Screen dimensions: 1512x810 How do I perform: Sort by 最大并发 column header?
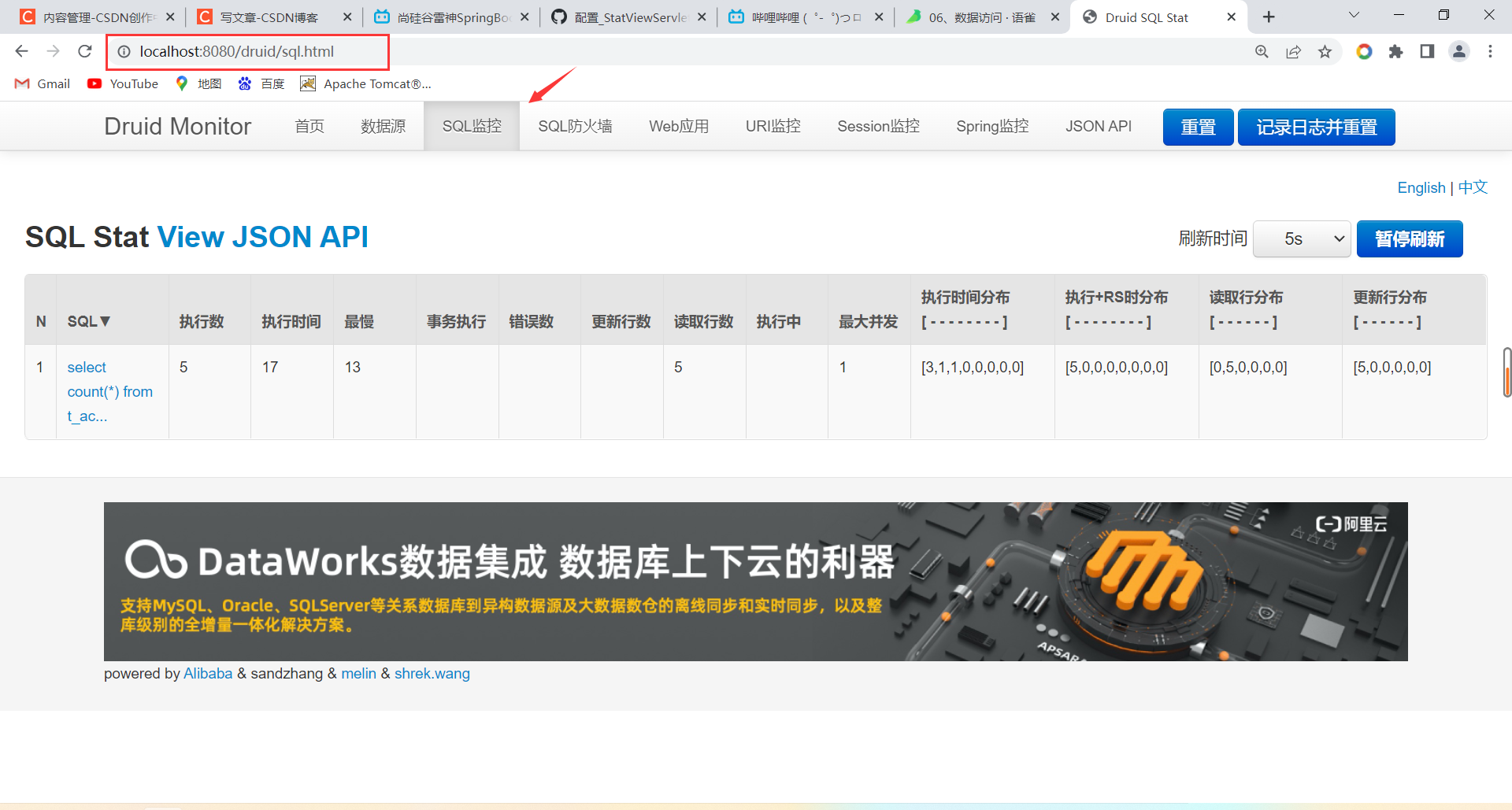(x=868, y=321)
